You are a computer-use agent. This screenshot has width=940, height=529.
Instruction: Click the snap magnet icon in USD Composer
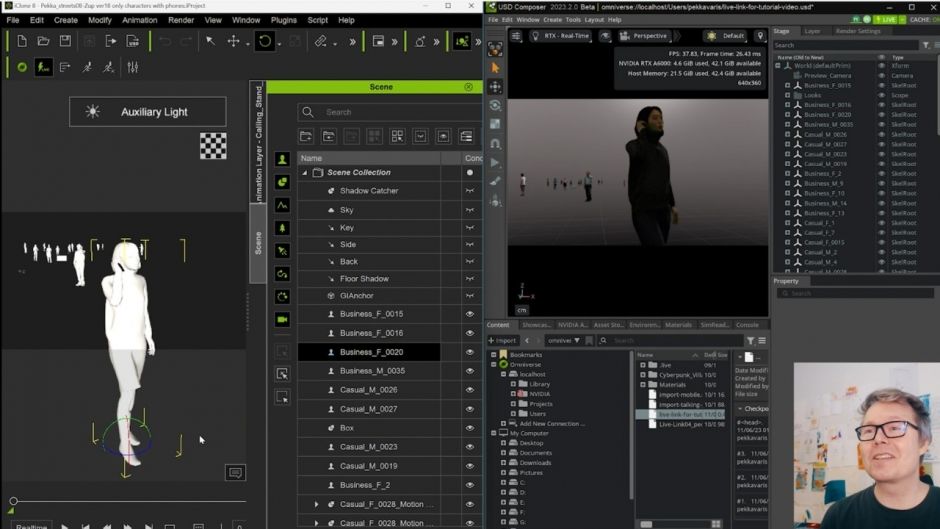coord(495,143)
